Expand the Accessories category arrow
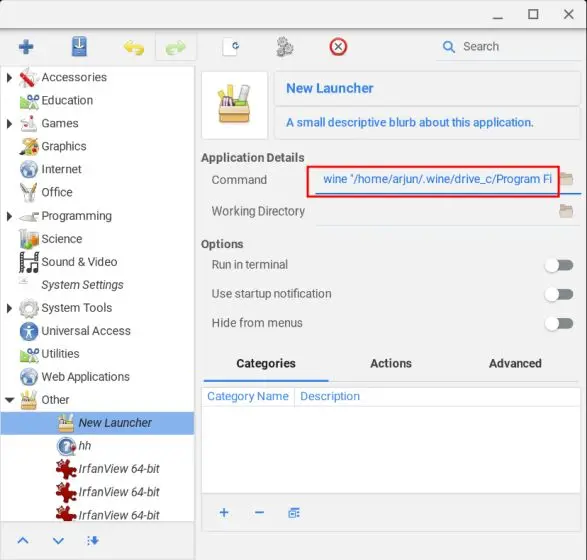 (9, 78)
